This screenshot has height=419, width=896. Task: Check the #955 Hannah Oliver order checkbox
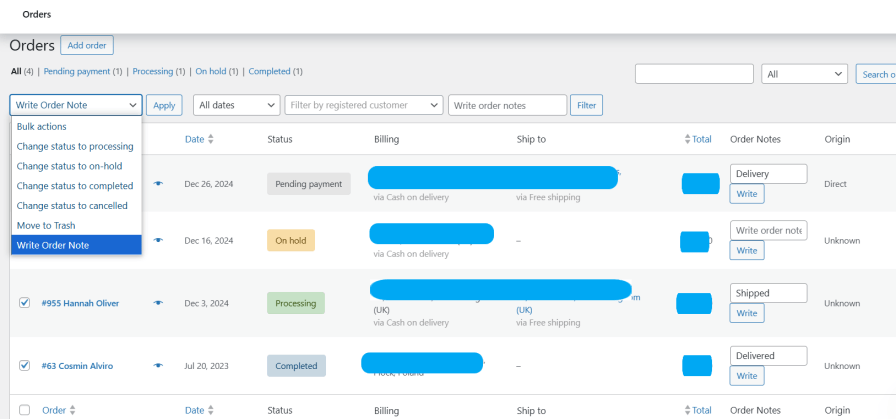[x=25, y=302]
